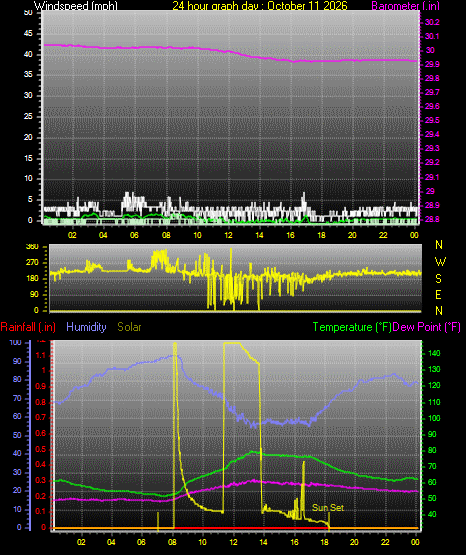Click blue humidity scale value 70
Viewport: 466px width, 555px height.
click(17, 399)
